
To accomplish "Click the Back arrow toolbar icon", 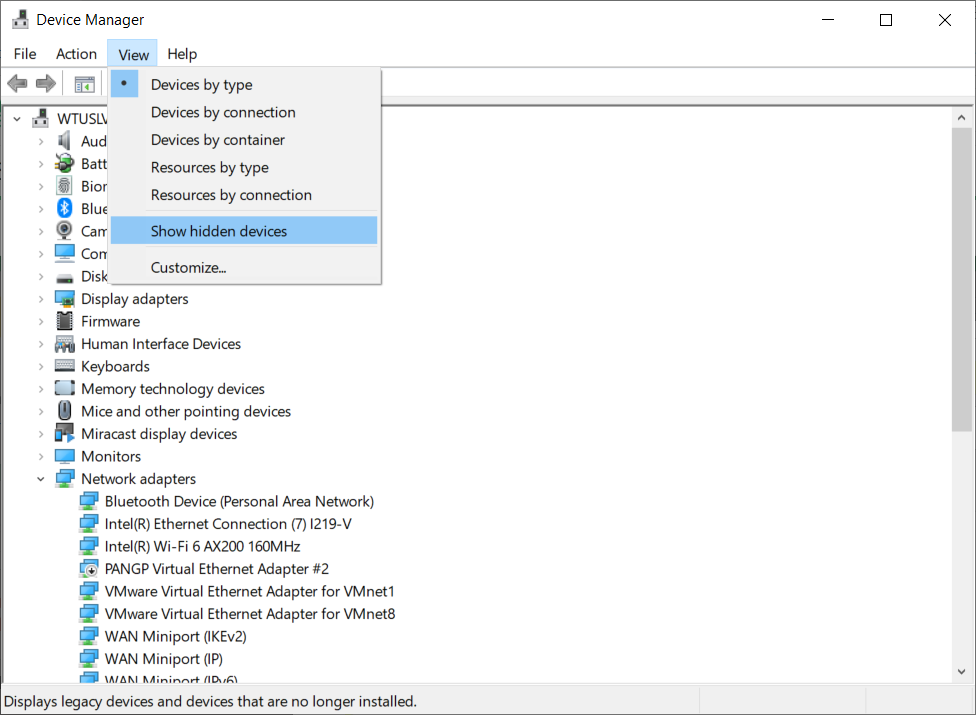I will click(x=17, y=83).
